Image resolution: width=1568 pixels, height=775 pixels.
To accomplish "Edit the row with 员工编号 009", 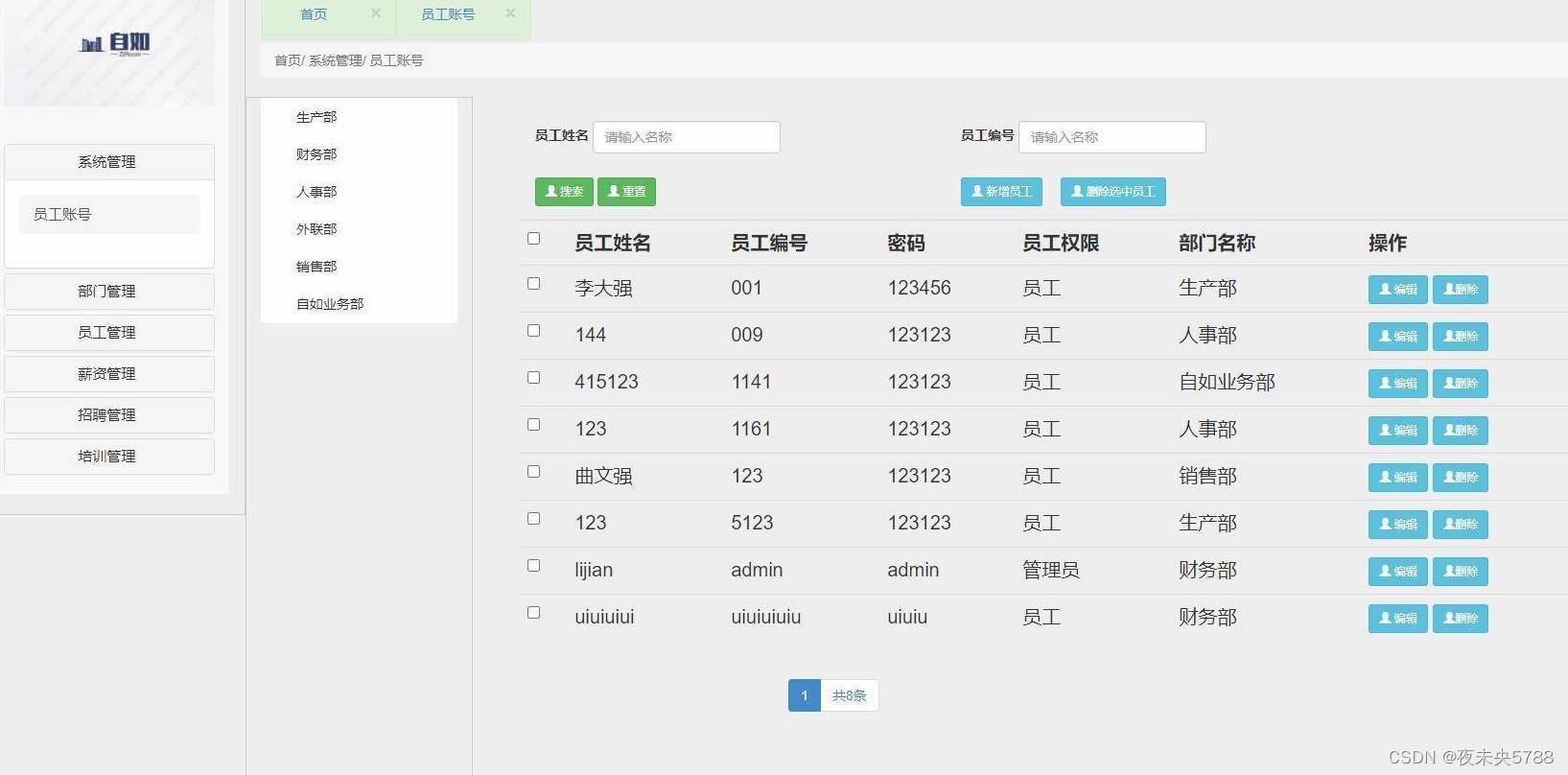I will 1398,337.
